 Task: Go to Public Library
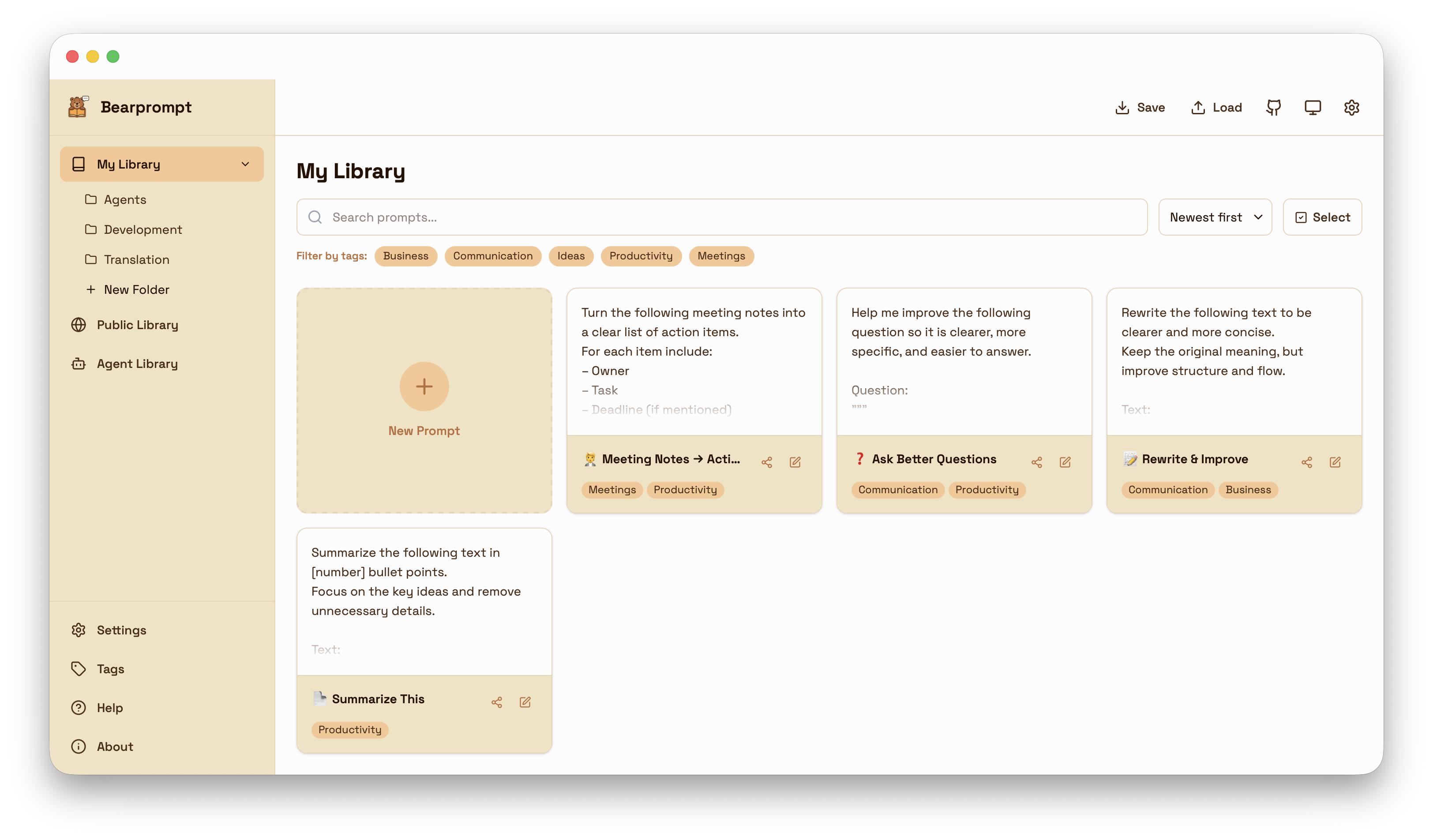(137, 325)
